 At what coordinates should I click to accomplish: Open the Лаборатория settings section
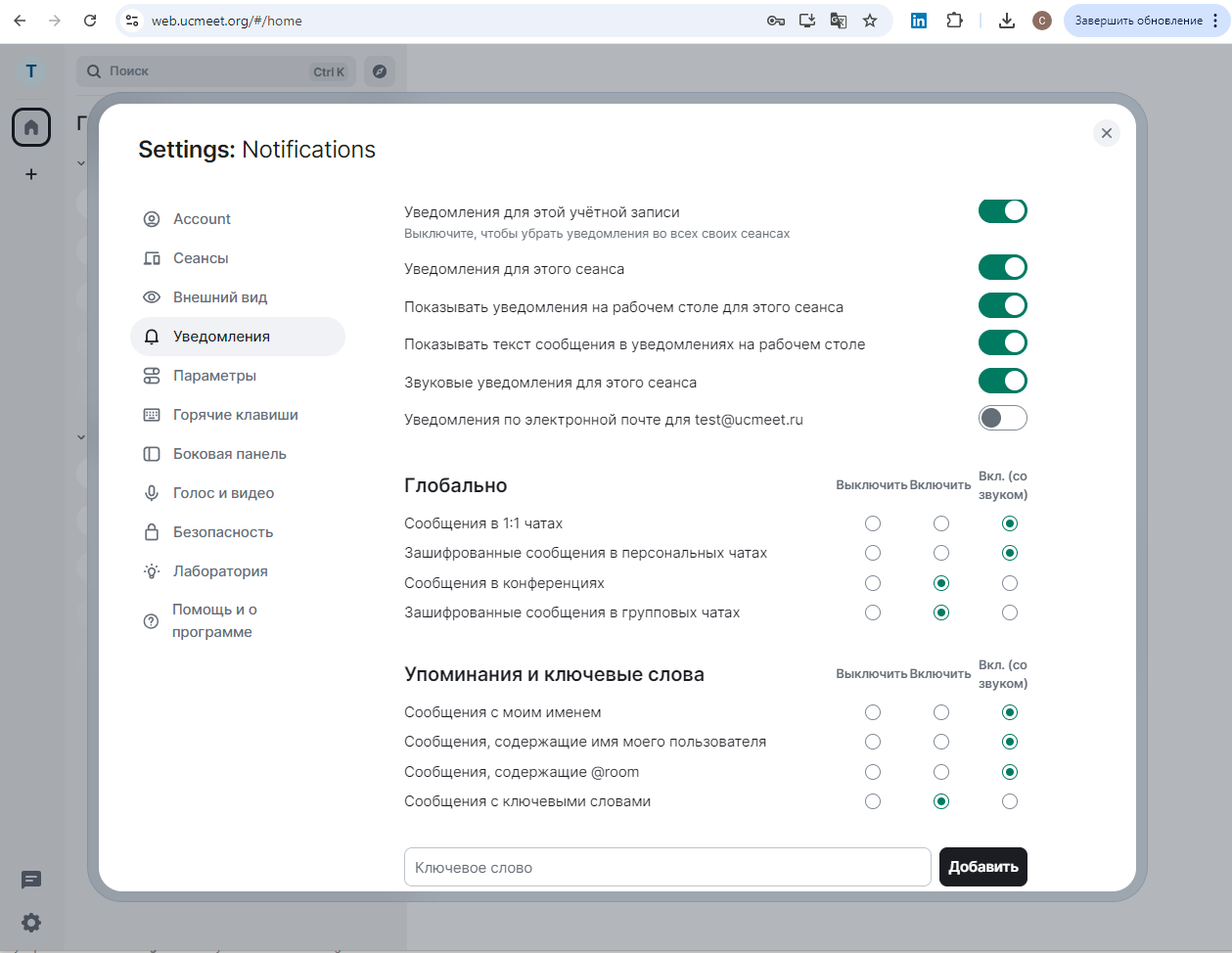click(217, 570)
